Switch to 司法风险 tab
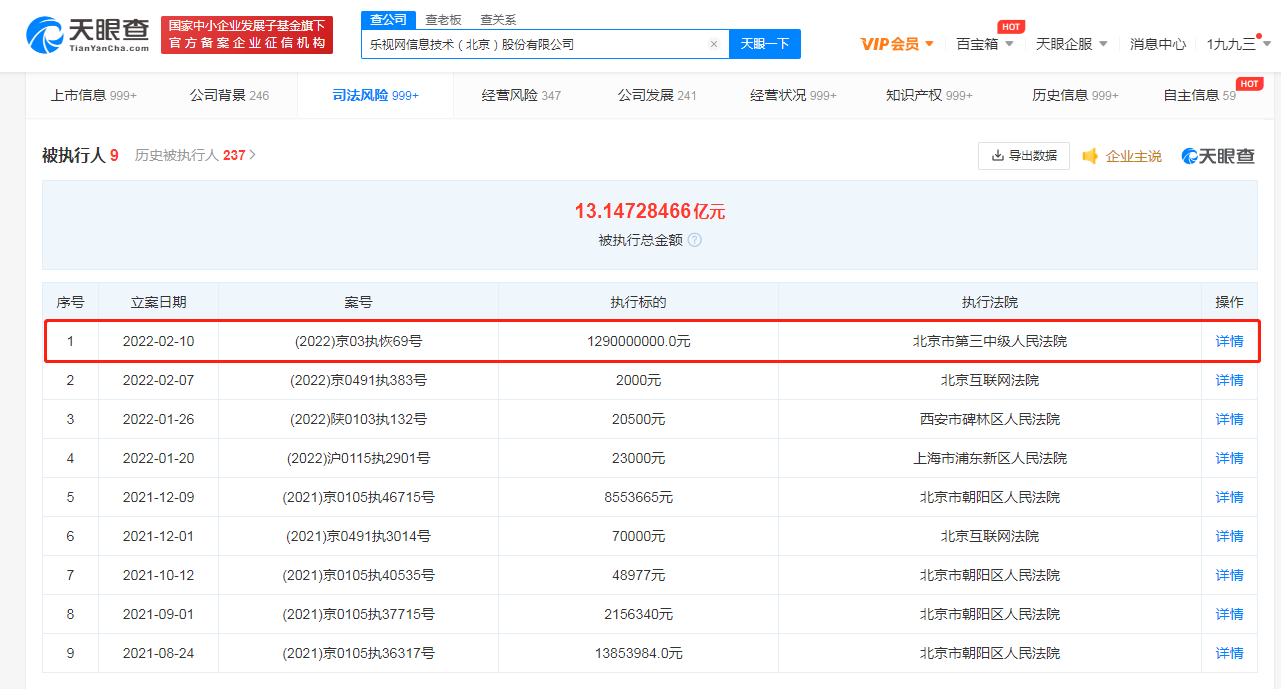 (375, 95)
